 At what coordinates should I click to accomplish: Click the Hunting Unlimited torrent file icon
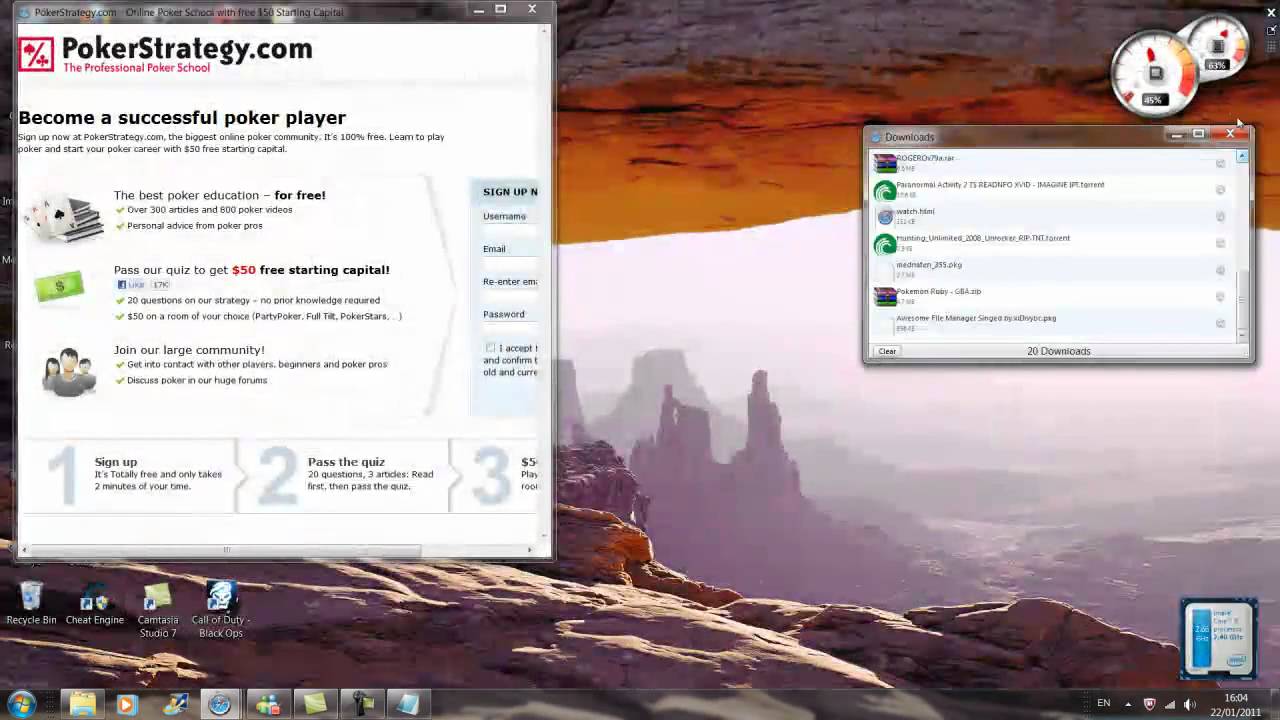pyautogui.click(x=885, y=243)
